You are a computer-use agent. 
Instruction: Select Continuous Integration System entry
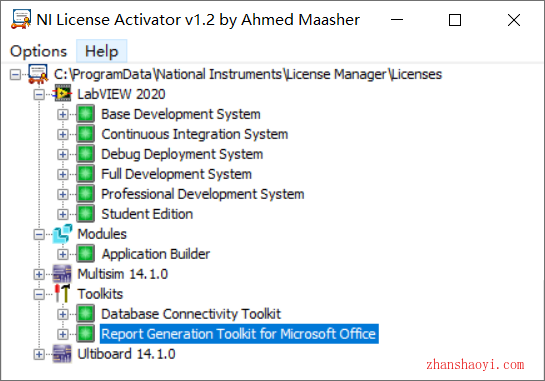point(195,134)
